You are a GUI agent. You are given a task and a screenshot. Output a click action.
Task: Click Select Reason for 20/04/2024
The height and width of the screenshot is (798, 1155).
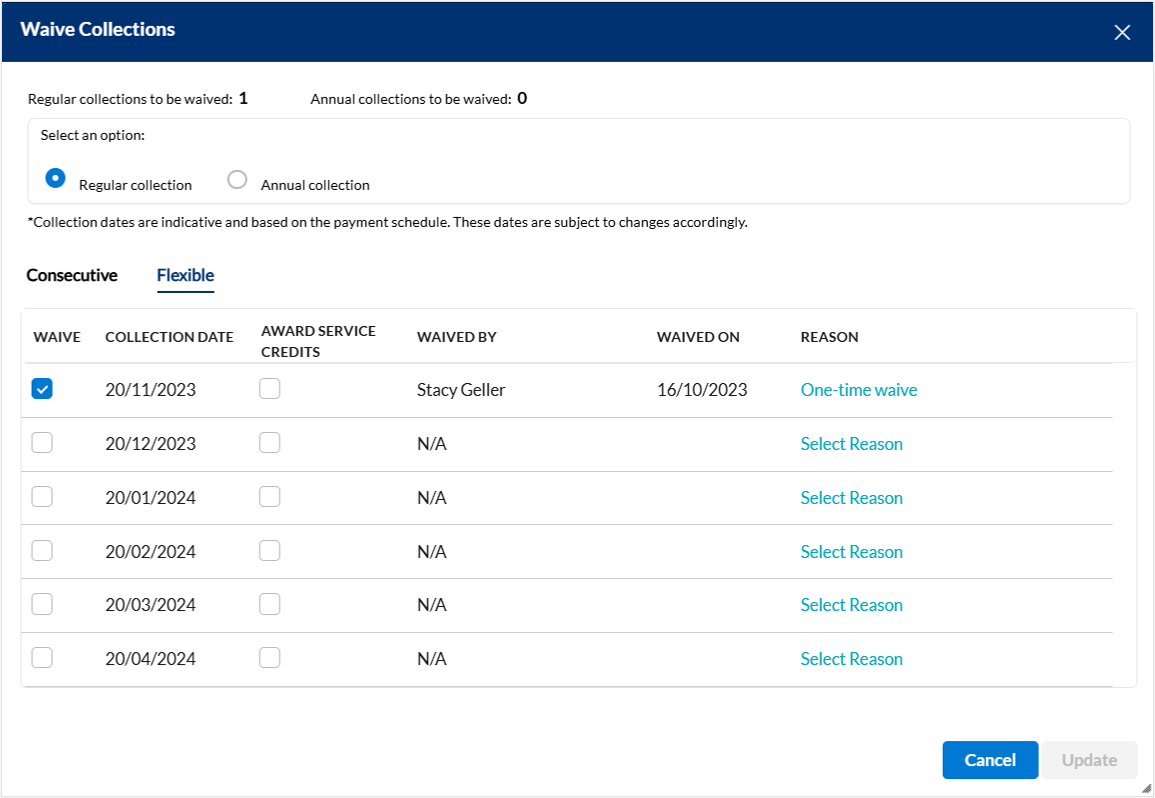(852, 659)
